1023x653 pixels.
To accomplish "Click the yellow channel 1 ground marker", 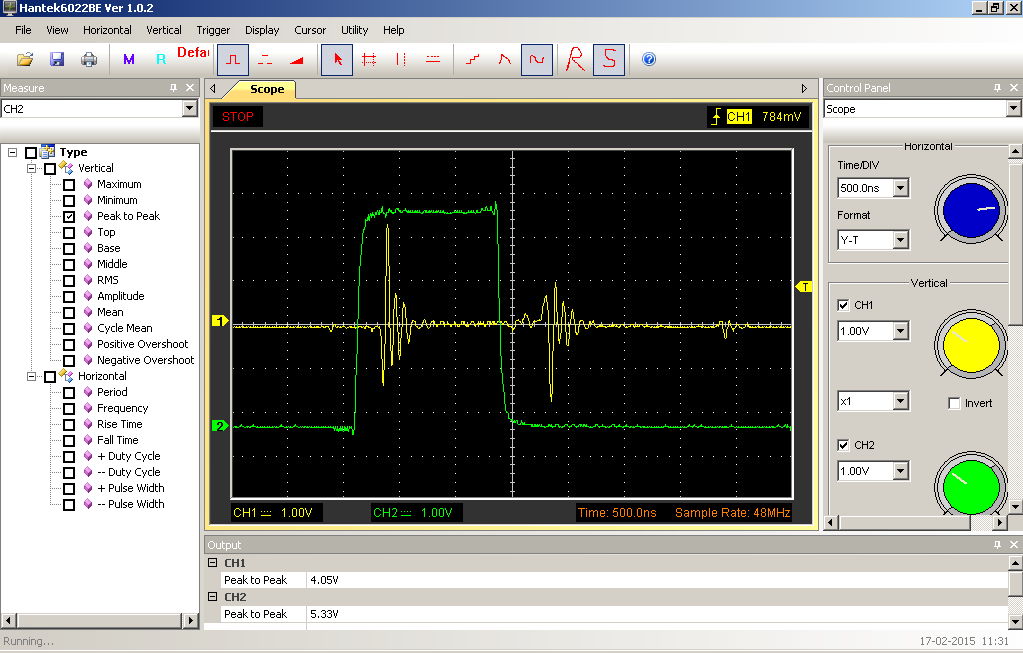I will click(x=220, y=320).
